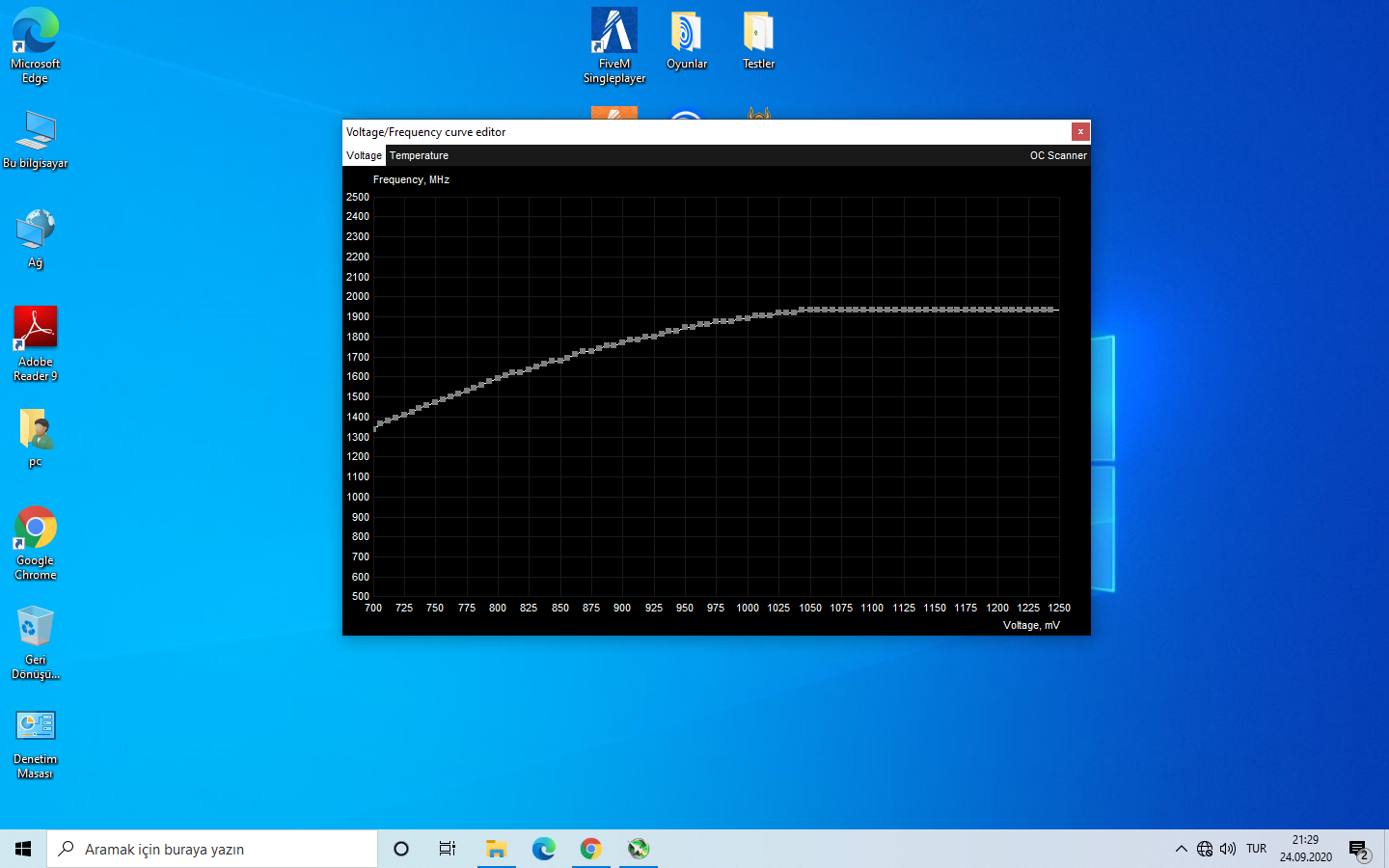Click TUR keyboard language indicator

(1256, 849)
